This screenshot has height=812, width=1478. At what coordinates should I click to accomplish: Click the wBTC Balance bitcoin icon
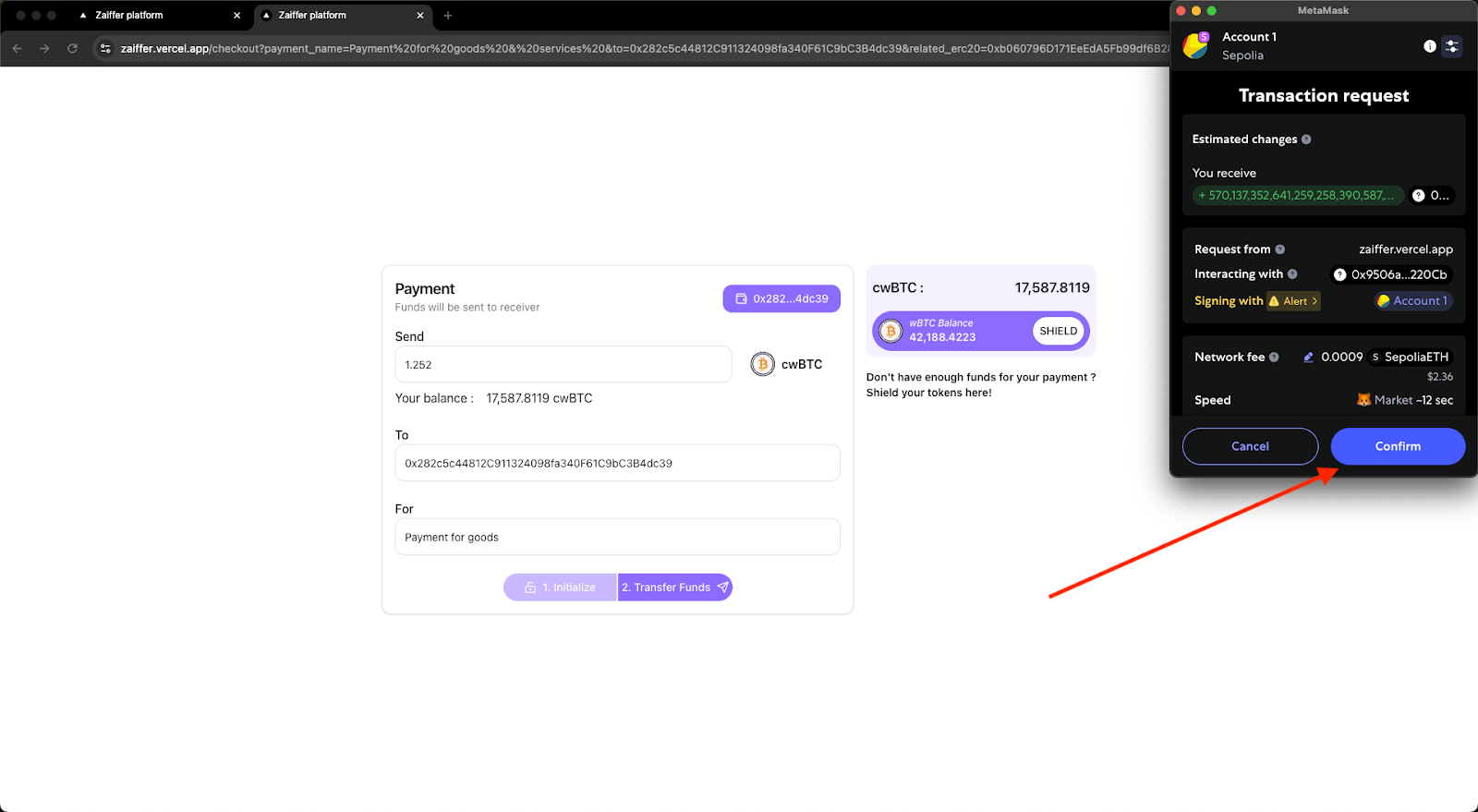[x=890, y=331]
